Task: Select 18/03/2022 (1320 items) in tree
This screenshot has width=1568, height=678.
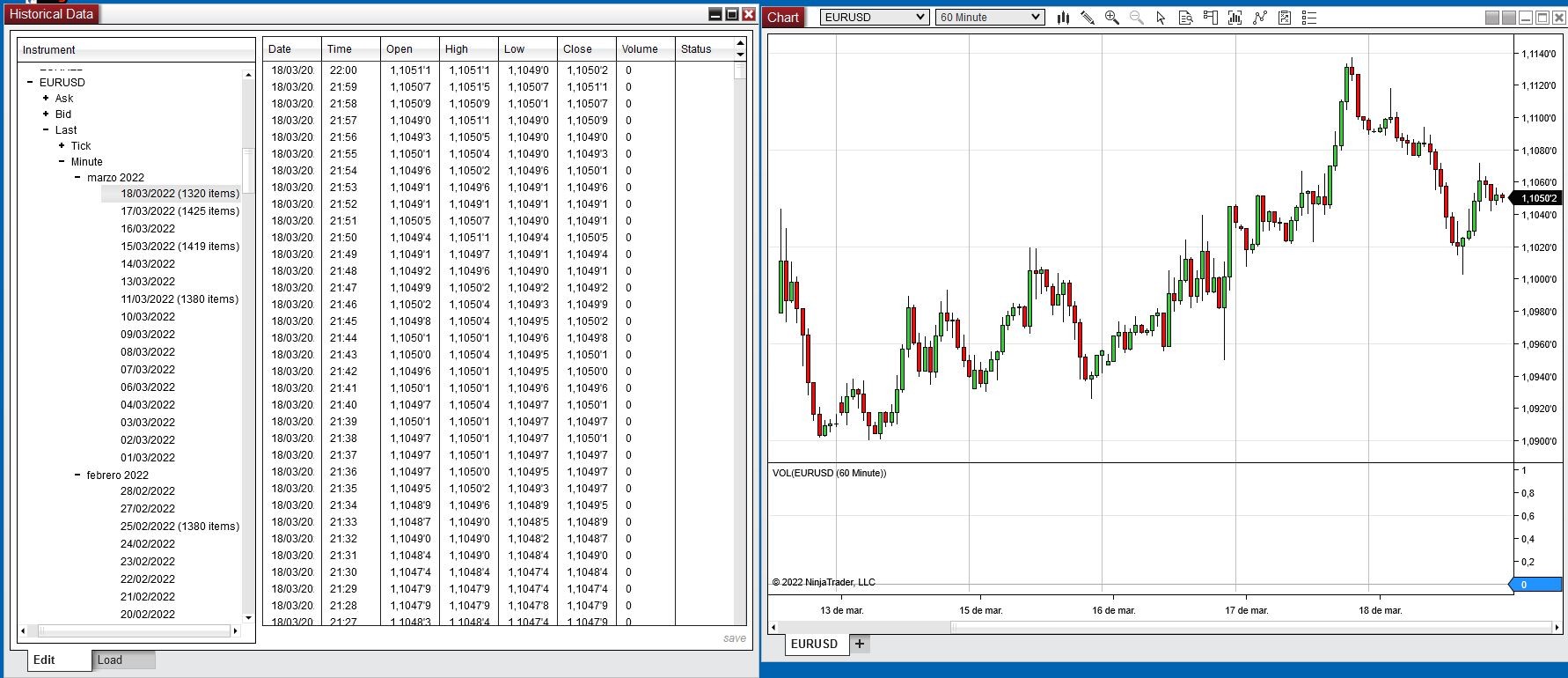Action: point(180,194)
